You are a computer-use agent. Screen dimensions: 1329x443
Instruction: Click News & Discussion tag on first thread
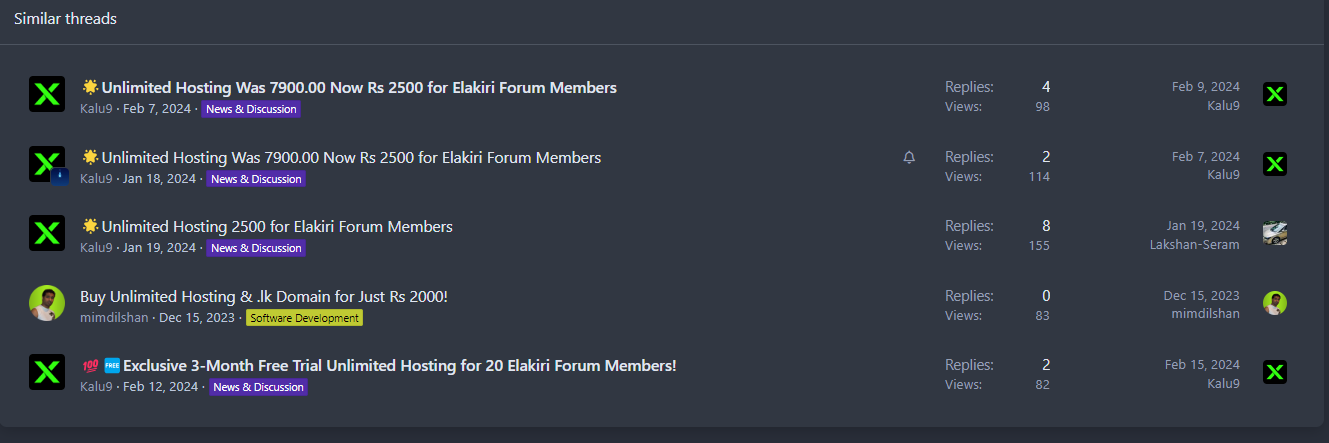tap(251, 109)
